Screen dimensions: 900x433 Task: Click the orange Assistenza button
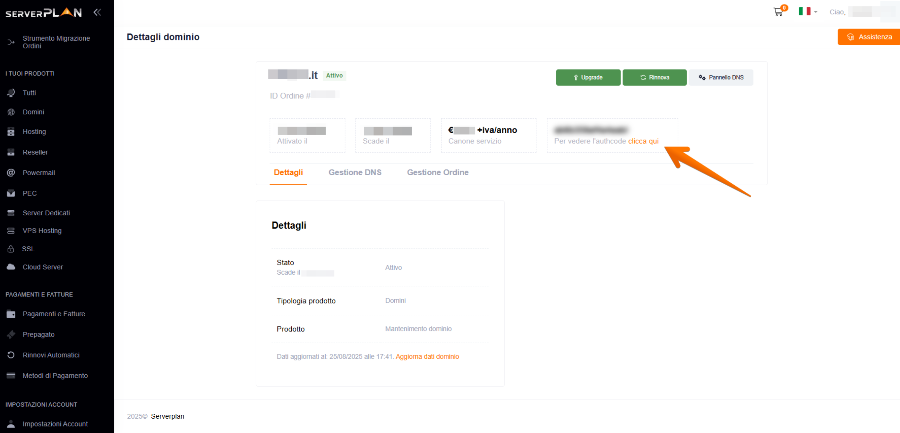[868, 37]
